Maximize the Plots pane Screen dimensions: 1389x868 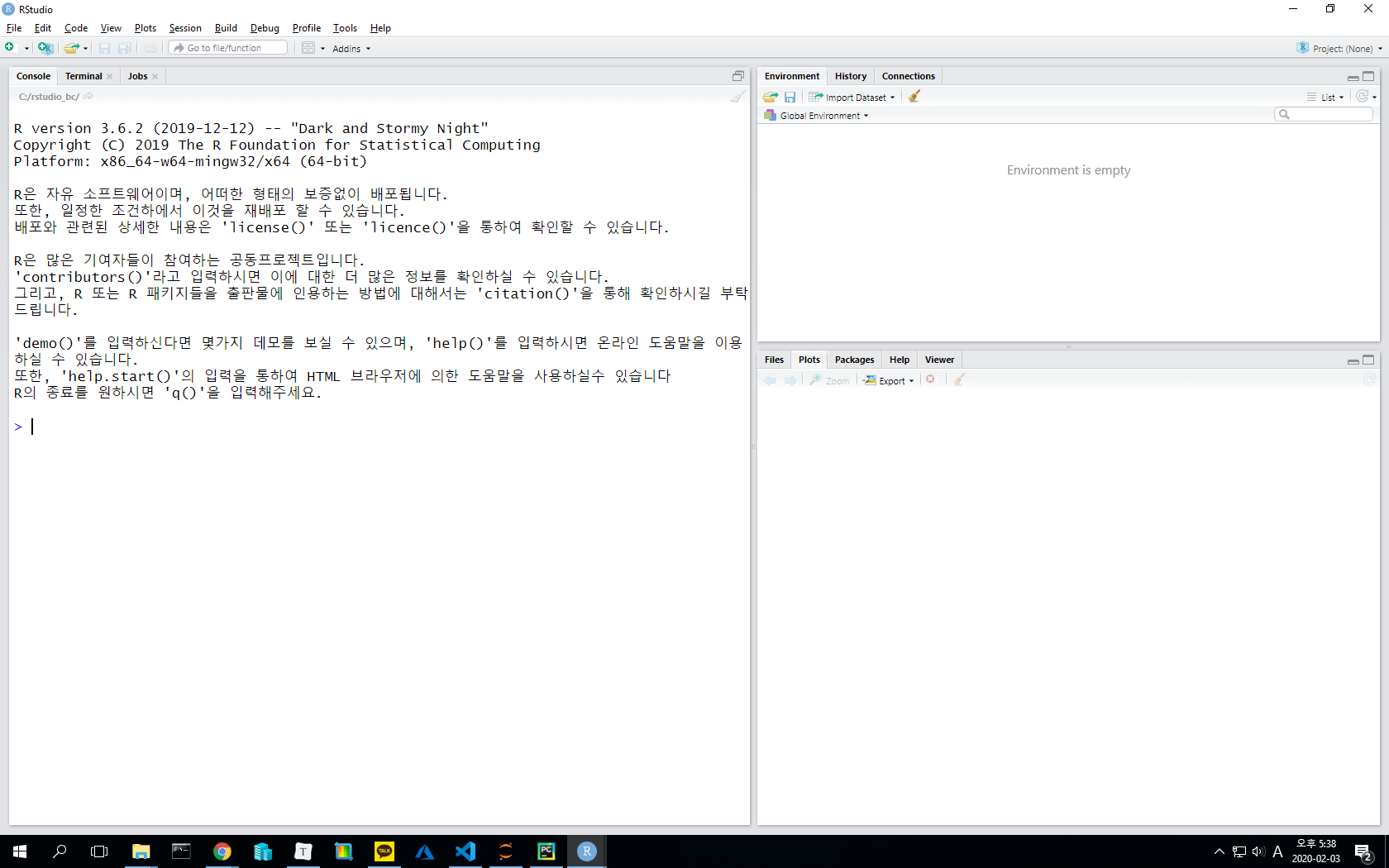pyautogui.click(x=1368, y=360)
